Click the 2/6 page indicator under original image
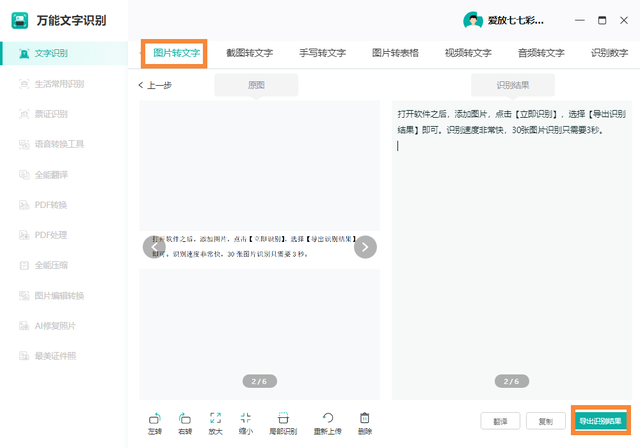 click(x=260, y=381)
